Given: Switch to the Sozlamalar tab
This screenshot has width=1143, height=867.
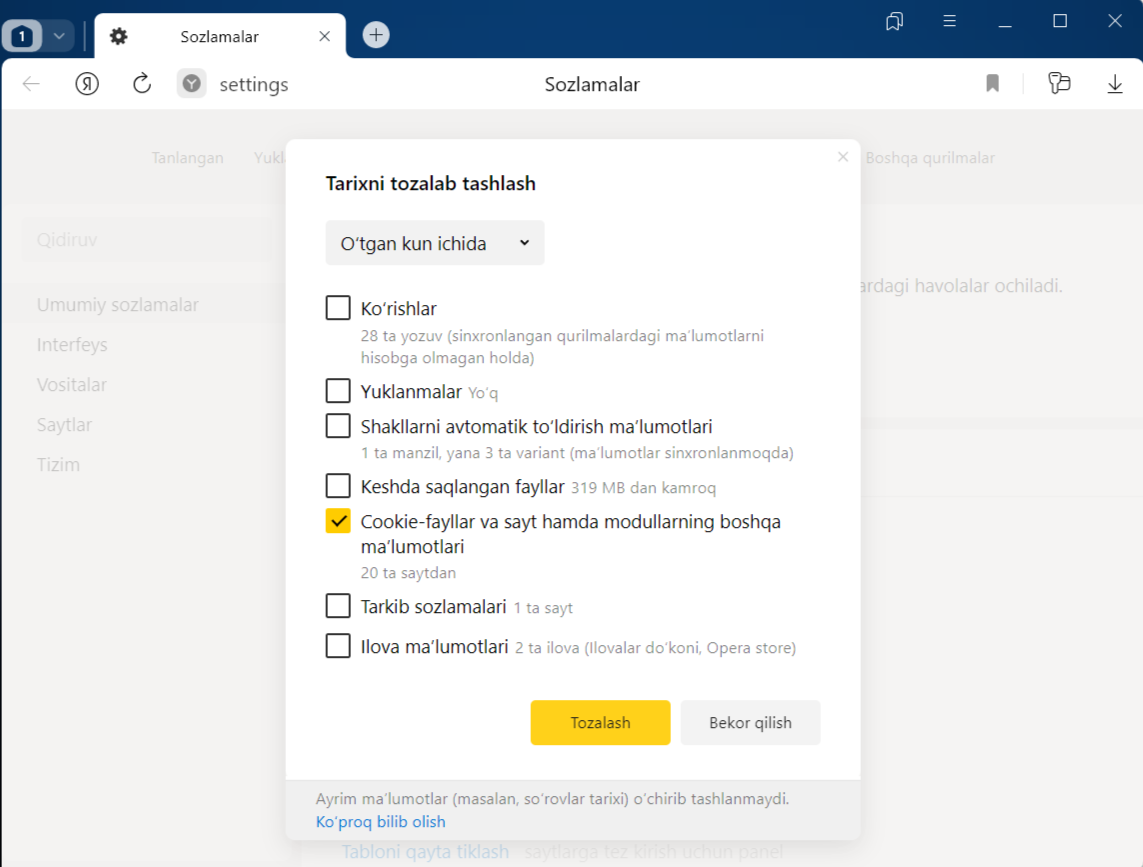Looking at the screenshot, I should 219,37.
